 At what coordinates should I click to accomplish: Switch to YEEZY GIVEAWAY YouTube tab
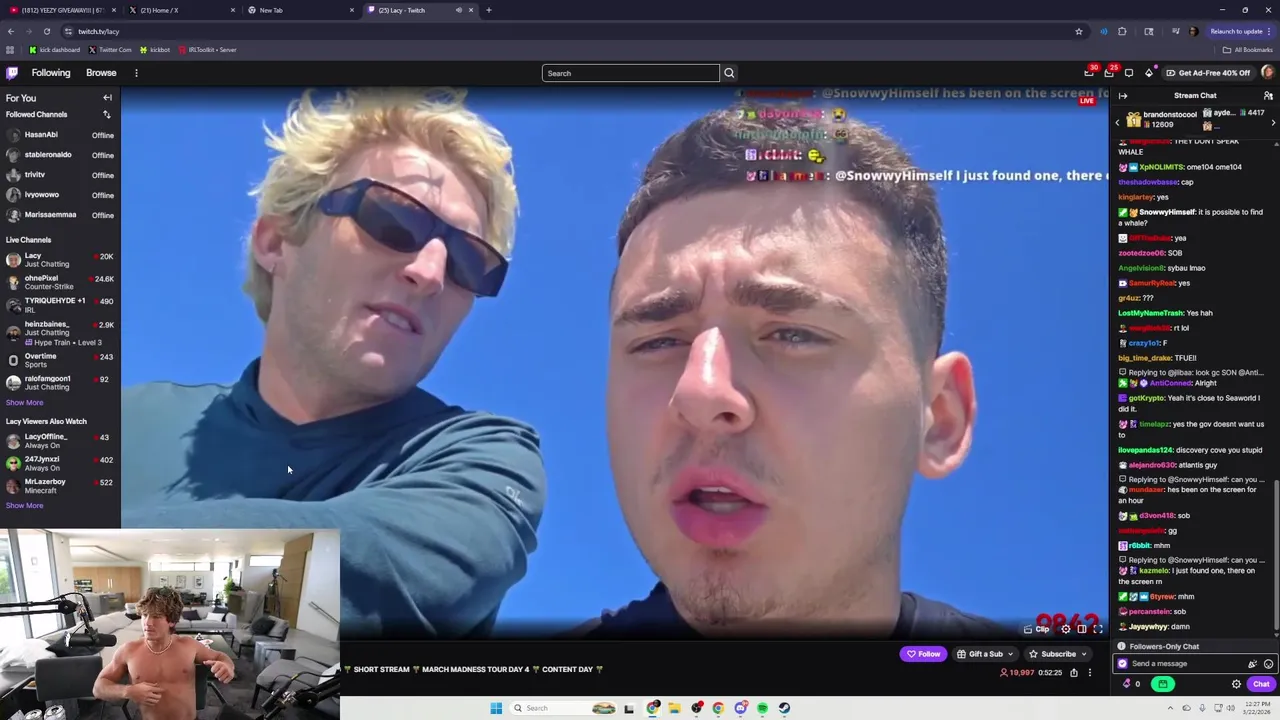(60, 10)
